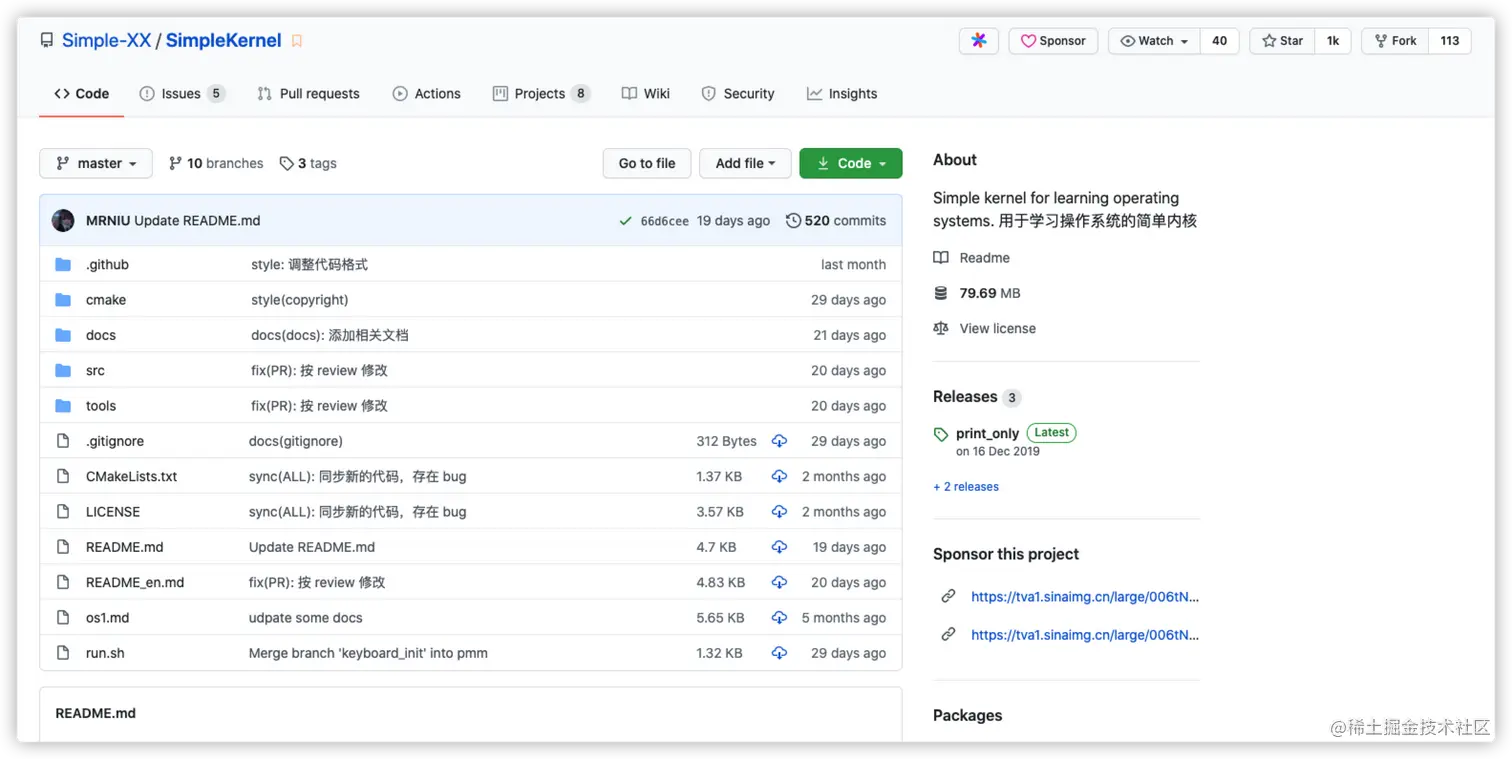Click the Watch button

[1154, 41]
